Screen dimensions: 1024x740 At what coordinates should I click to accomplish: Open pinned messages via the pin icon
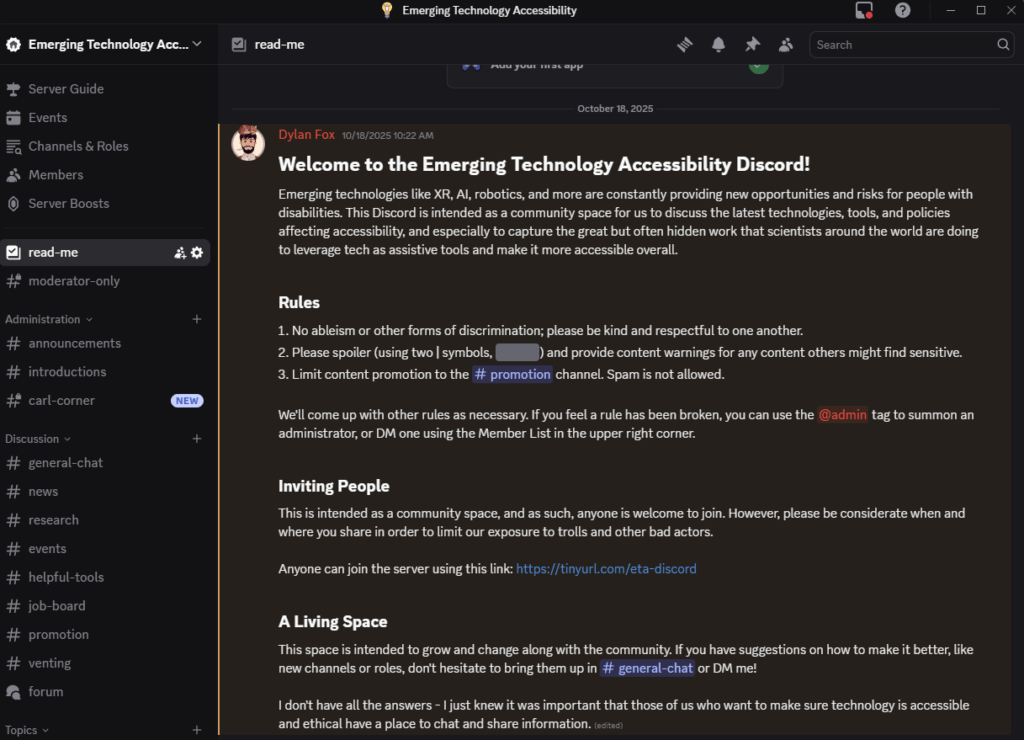click(752, 44)
